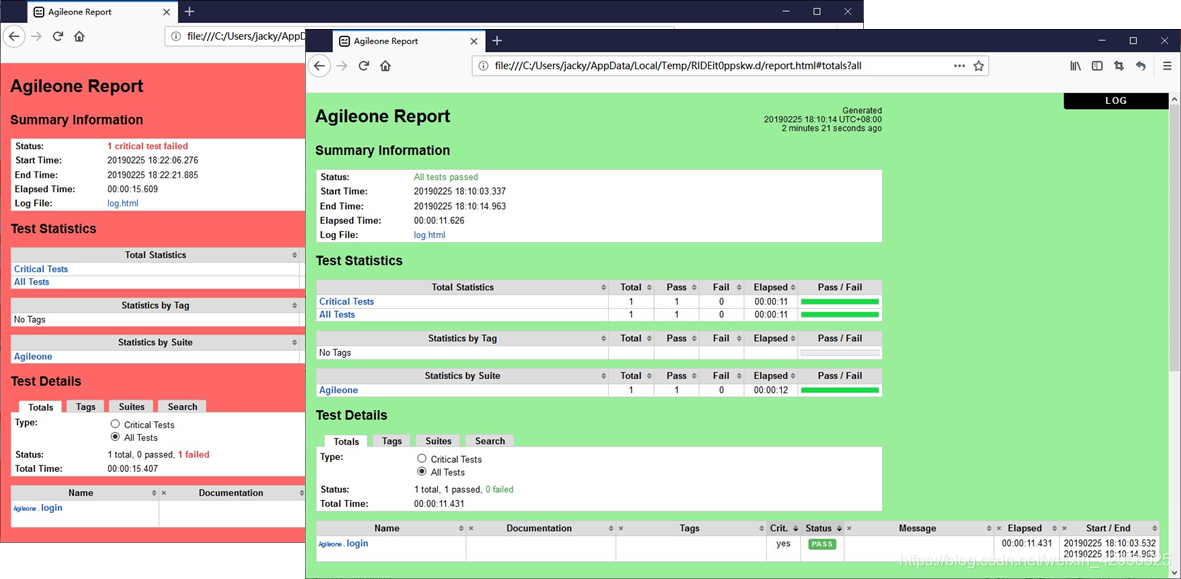This screenshot has height=579, width=1181.
Task: Click the undo arrow toolbar icon
Action: click(x=1140, y=66)
